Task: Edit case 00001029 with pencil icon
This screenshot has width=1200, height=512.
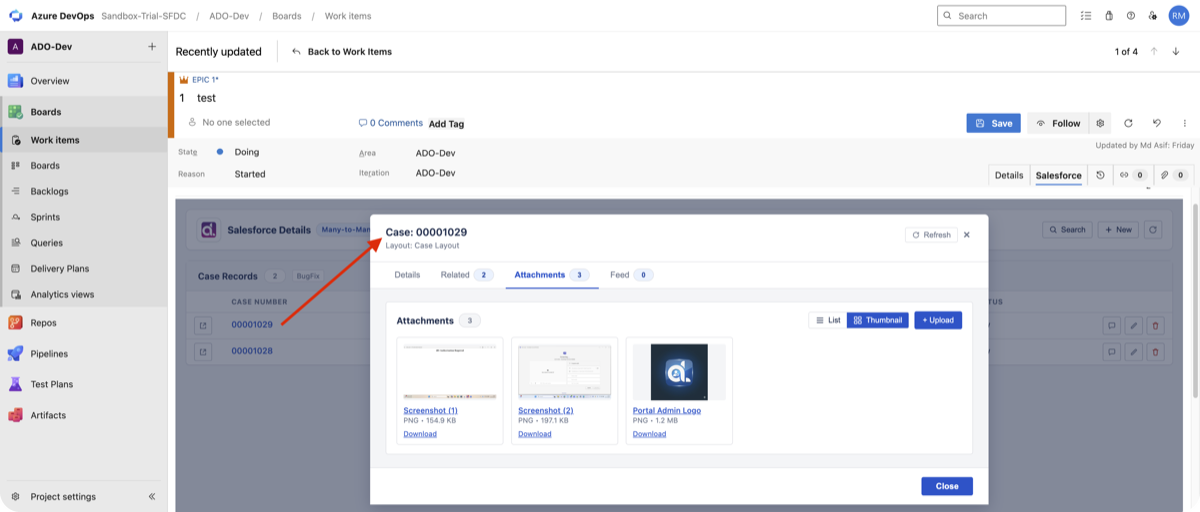Action: coord(1133,325)
